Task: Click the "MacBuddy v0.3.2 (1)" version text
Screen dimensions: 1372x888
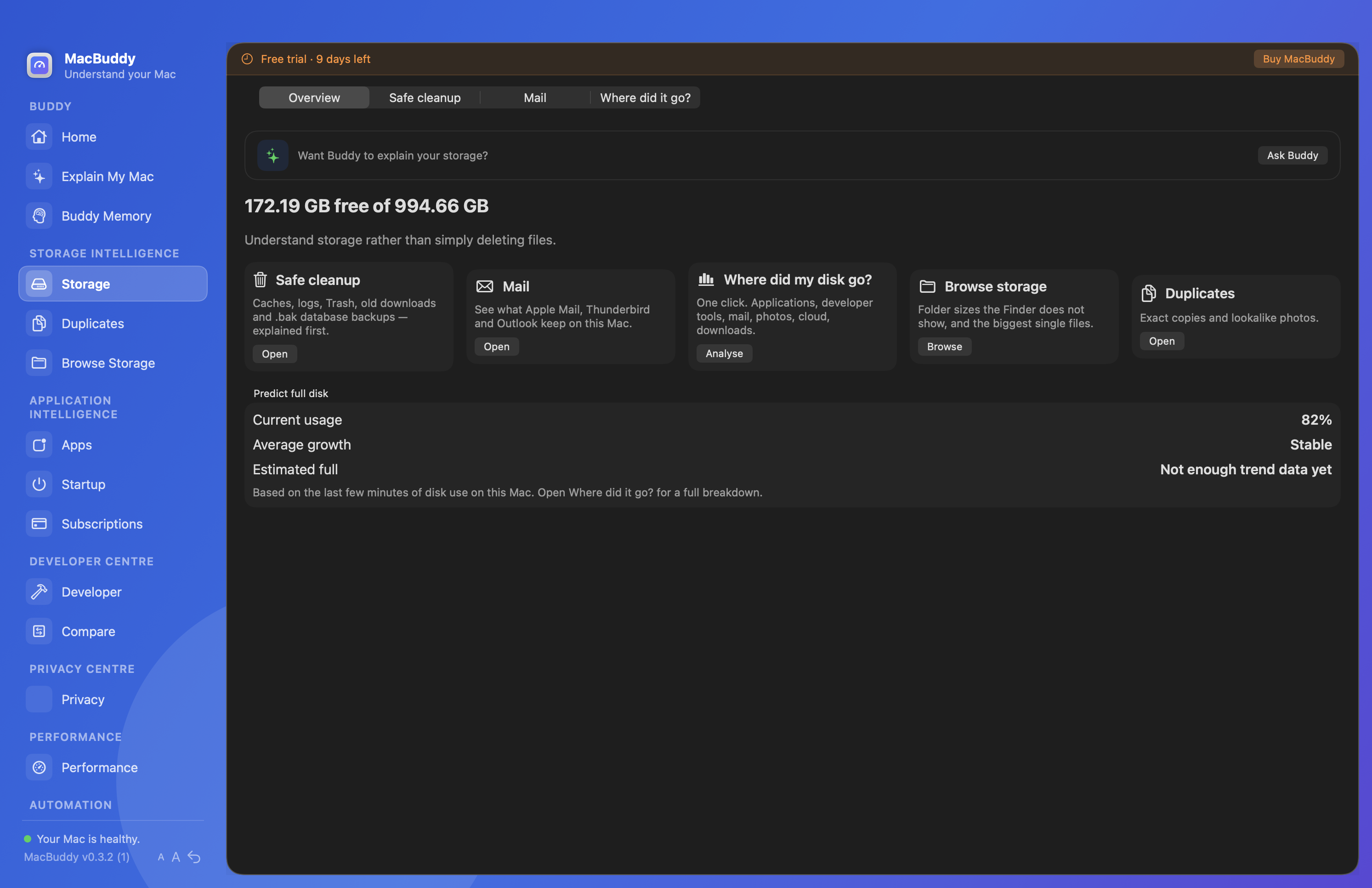Action: [77, 857]
